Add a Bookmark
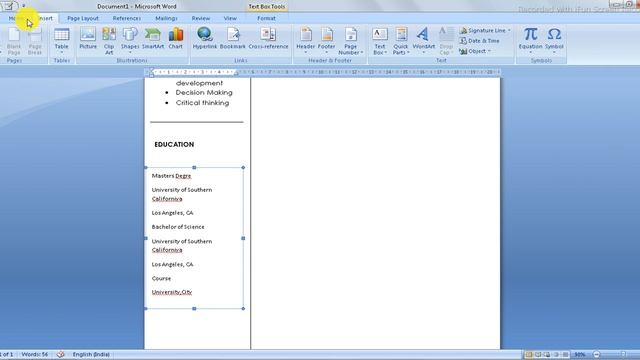 [233, 39]
